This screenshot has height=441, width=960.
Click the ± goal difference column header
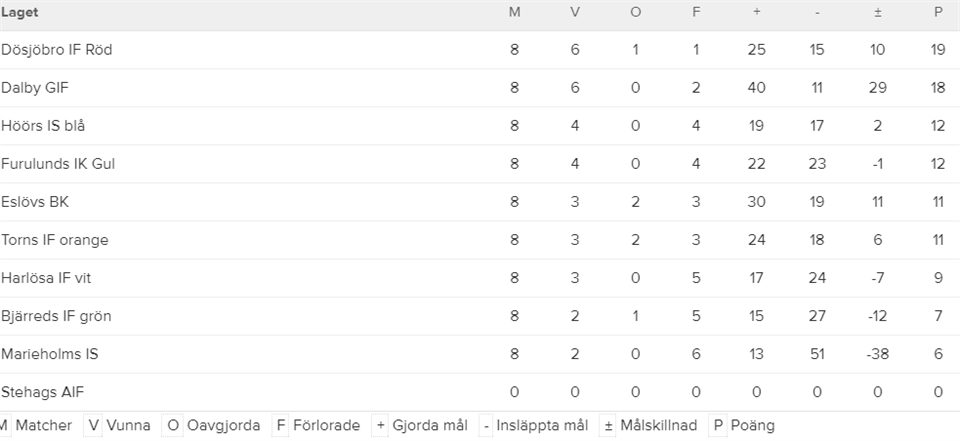coord(878,12)
